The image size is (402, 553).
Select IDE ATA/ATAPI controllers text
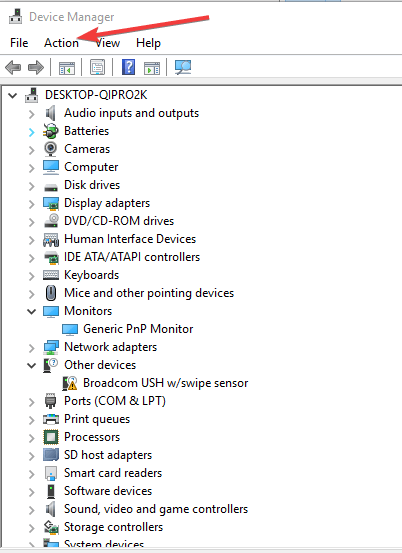tap(132, 257)
